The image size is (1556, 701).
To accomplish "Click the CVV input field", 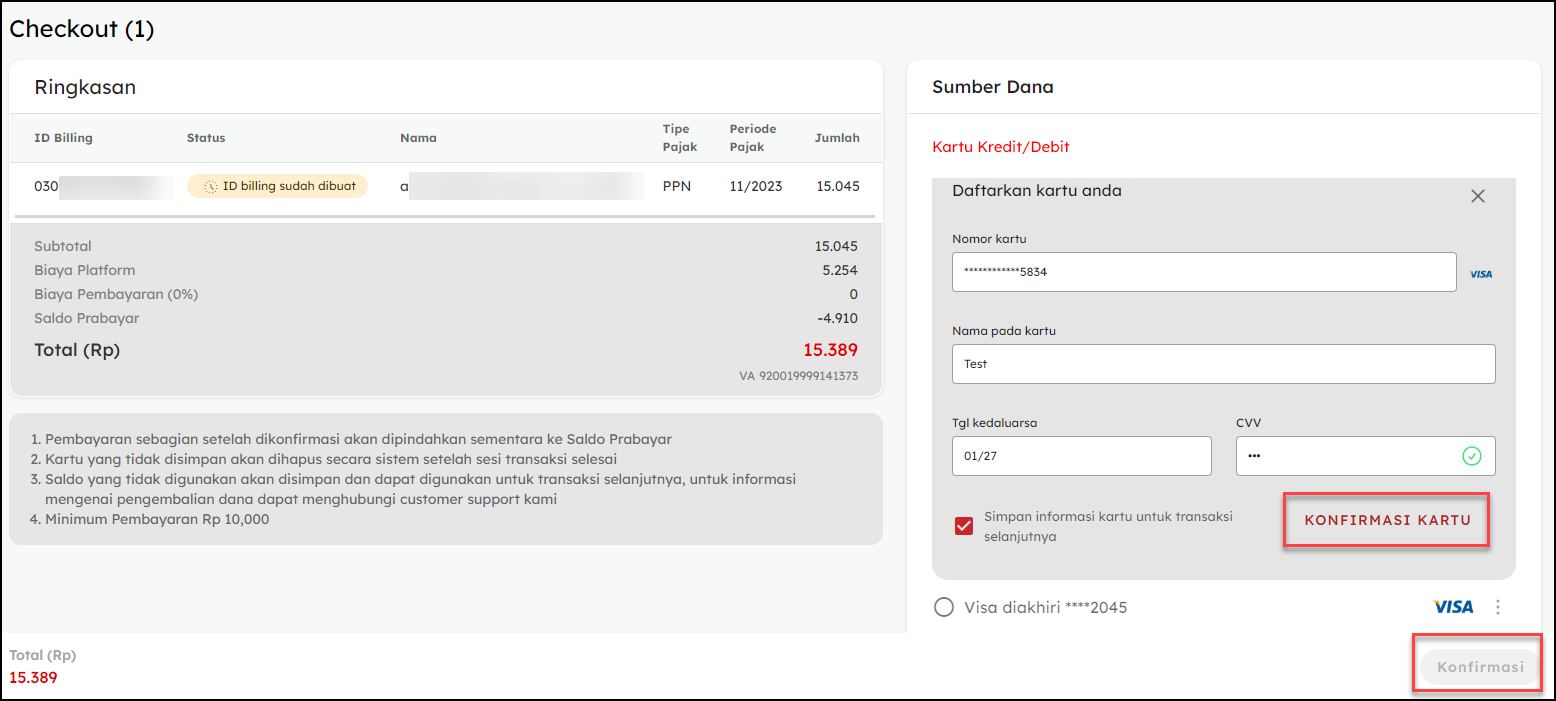I will [x=1345, y=456].
